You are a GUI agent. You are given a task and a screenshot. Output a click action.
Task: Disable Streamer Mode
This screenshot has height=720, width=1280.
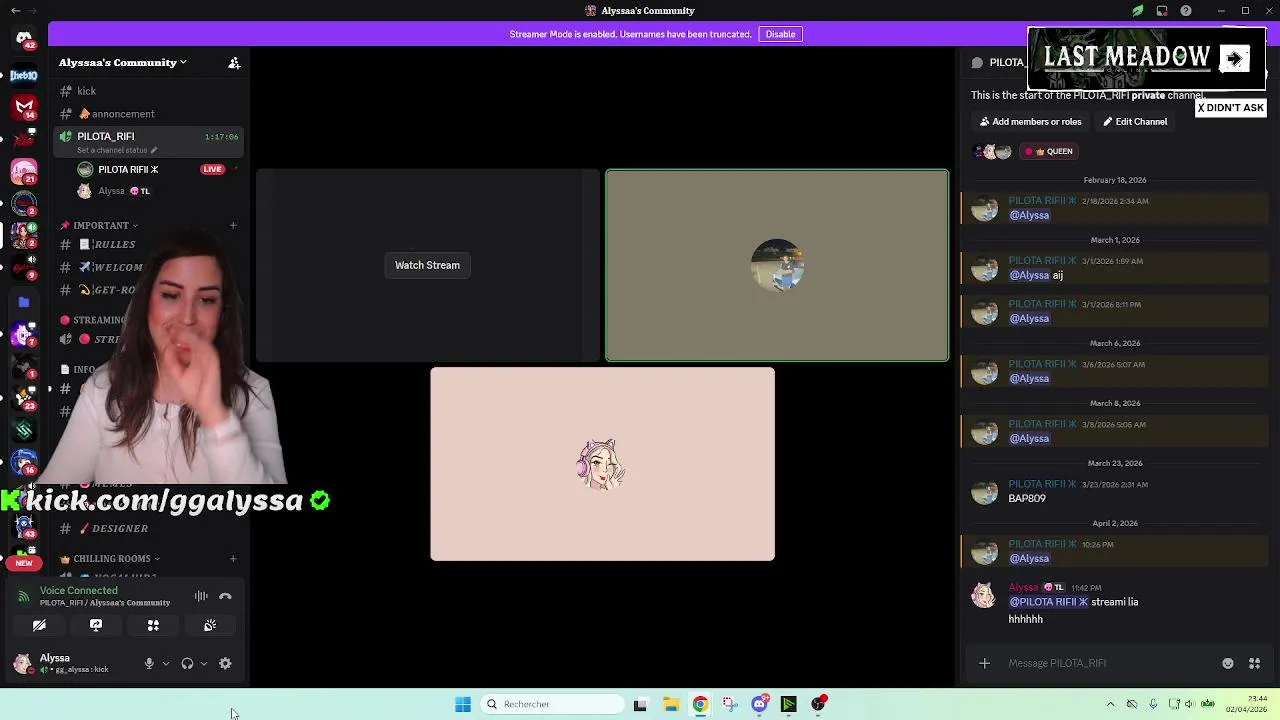click(x=780, y=34)
